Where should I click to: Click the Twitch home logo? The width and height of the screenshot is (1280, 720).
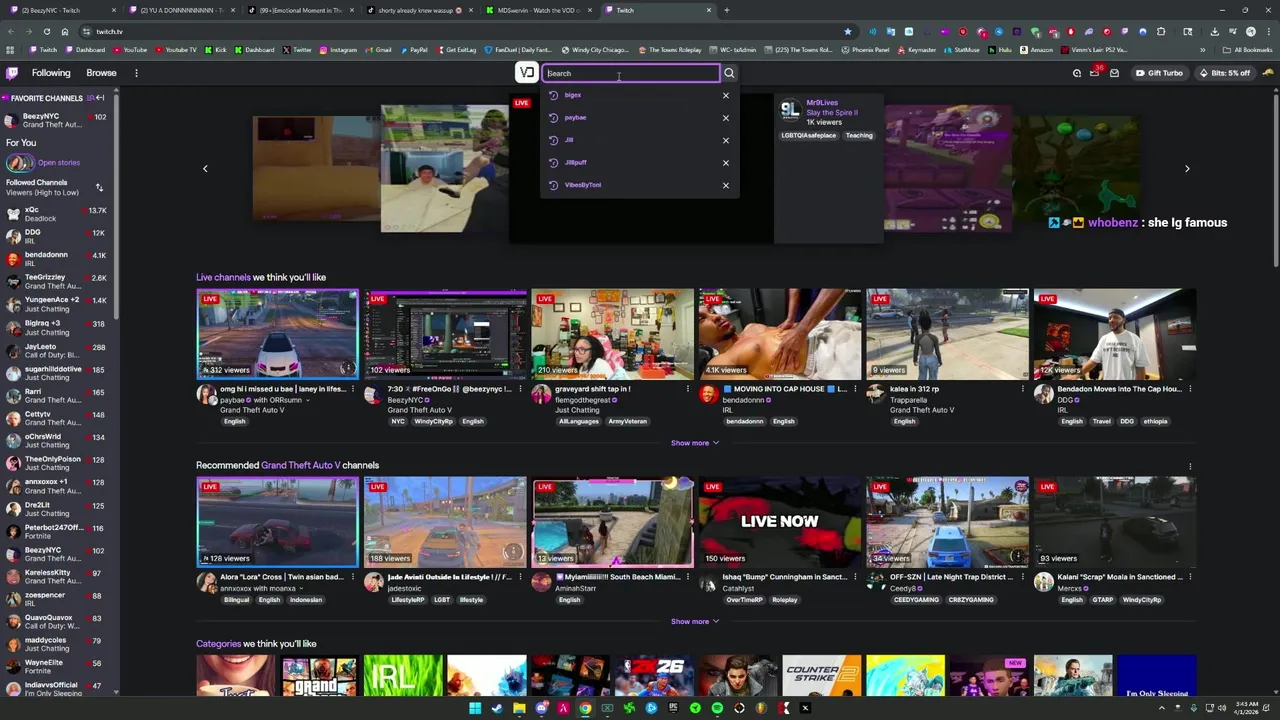pyautogui.click(x=12, y=73)
